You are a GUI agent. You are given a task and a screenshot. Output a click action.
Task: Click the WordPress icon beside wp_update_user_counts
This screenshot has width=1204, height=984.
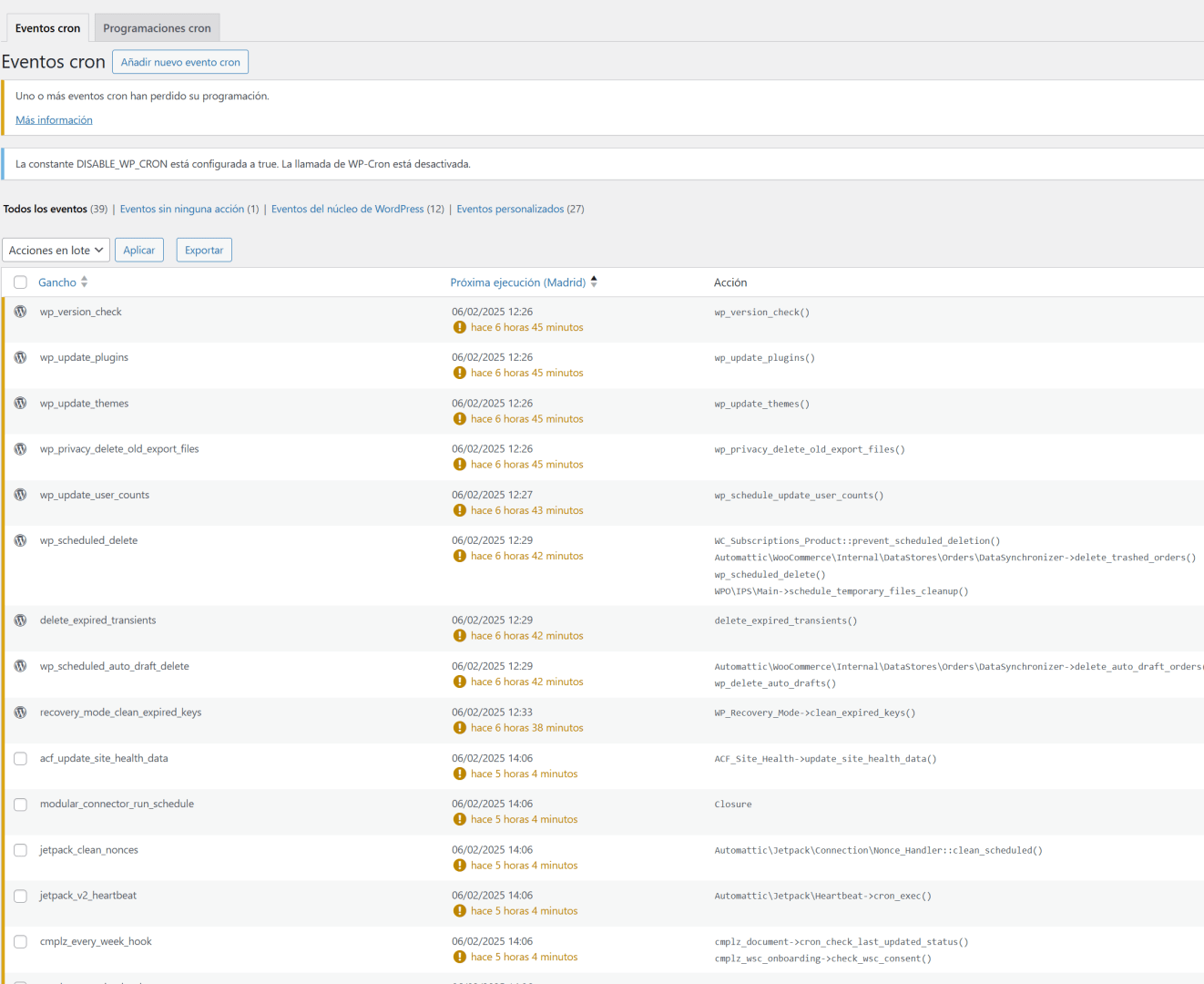pos(20,495)
